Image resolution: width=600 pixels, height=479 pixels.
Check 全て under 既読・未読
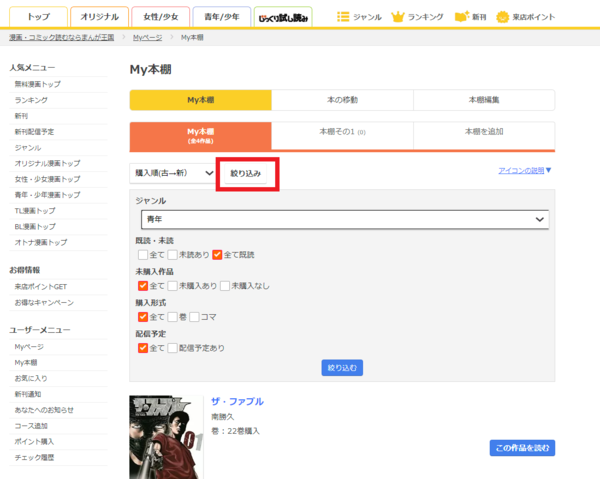click(x=143, y=255)
